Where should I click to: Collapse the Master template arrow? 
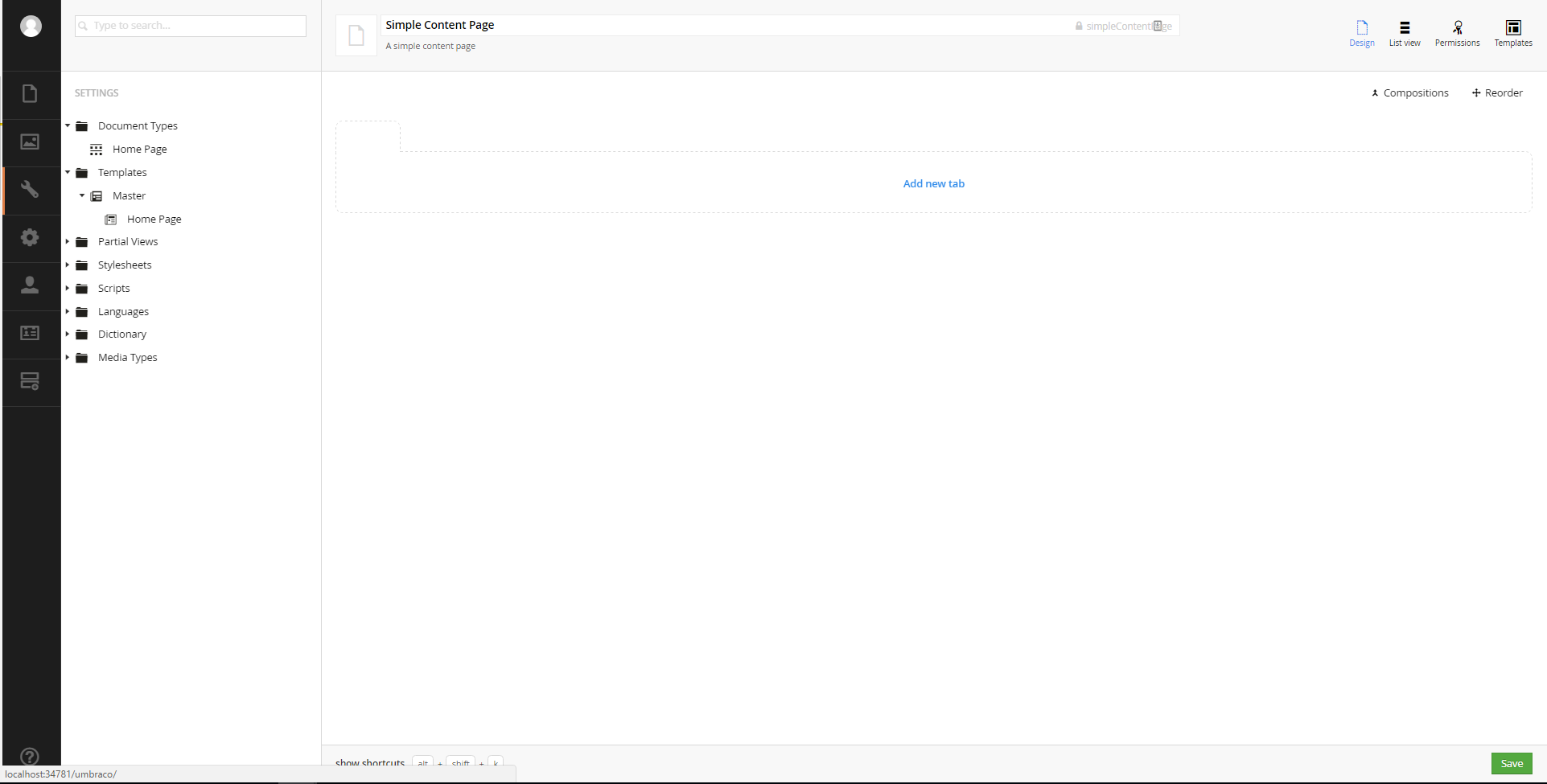pyautogui.click(x=82, y=196)
